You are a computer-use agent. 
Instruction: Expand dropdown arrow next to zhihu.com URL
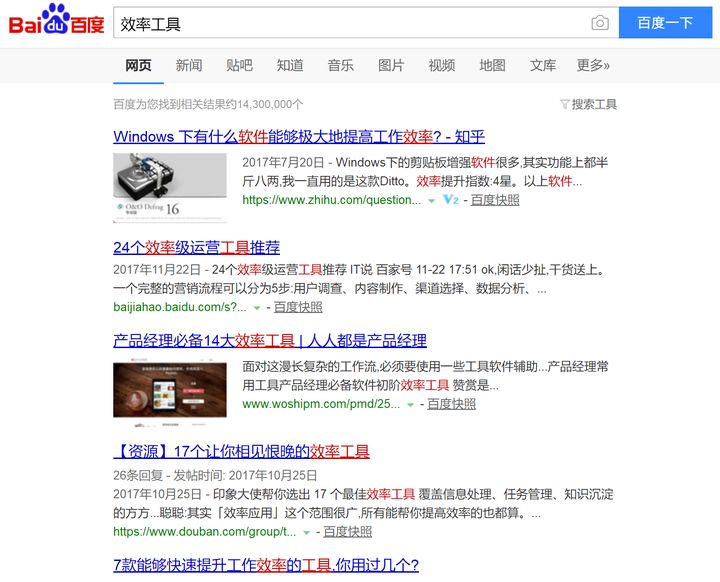tap(431, 201)
